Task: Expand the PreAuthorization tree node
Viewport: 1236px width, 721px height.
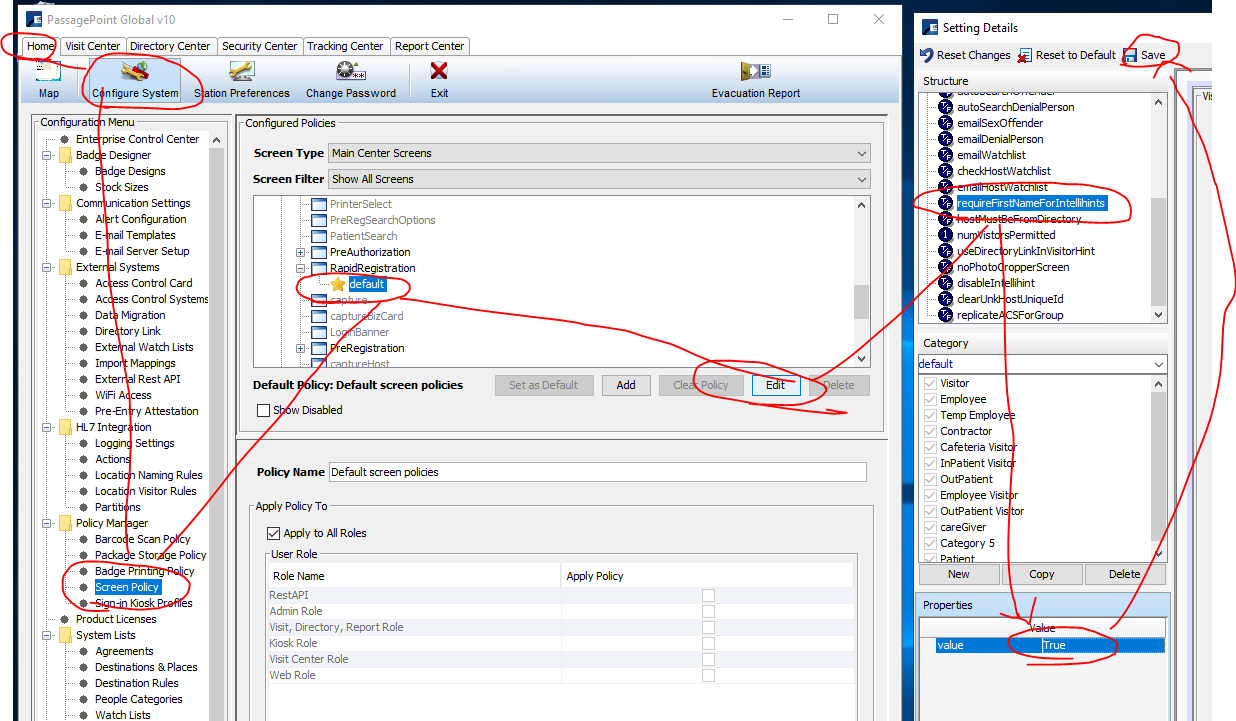Action: pyautogui.click(x=300, y=252)
